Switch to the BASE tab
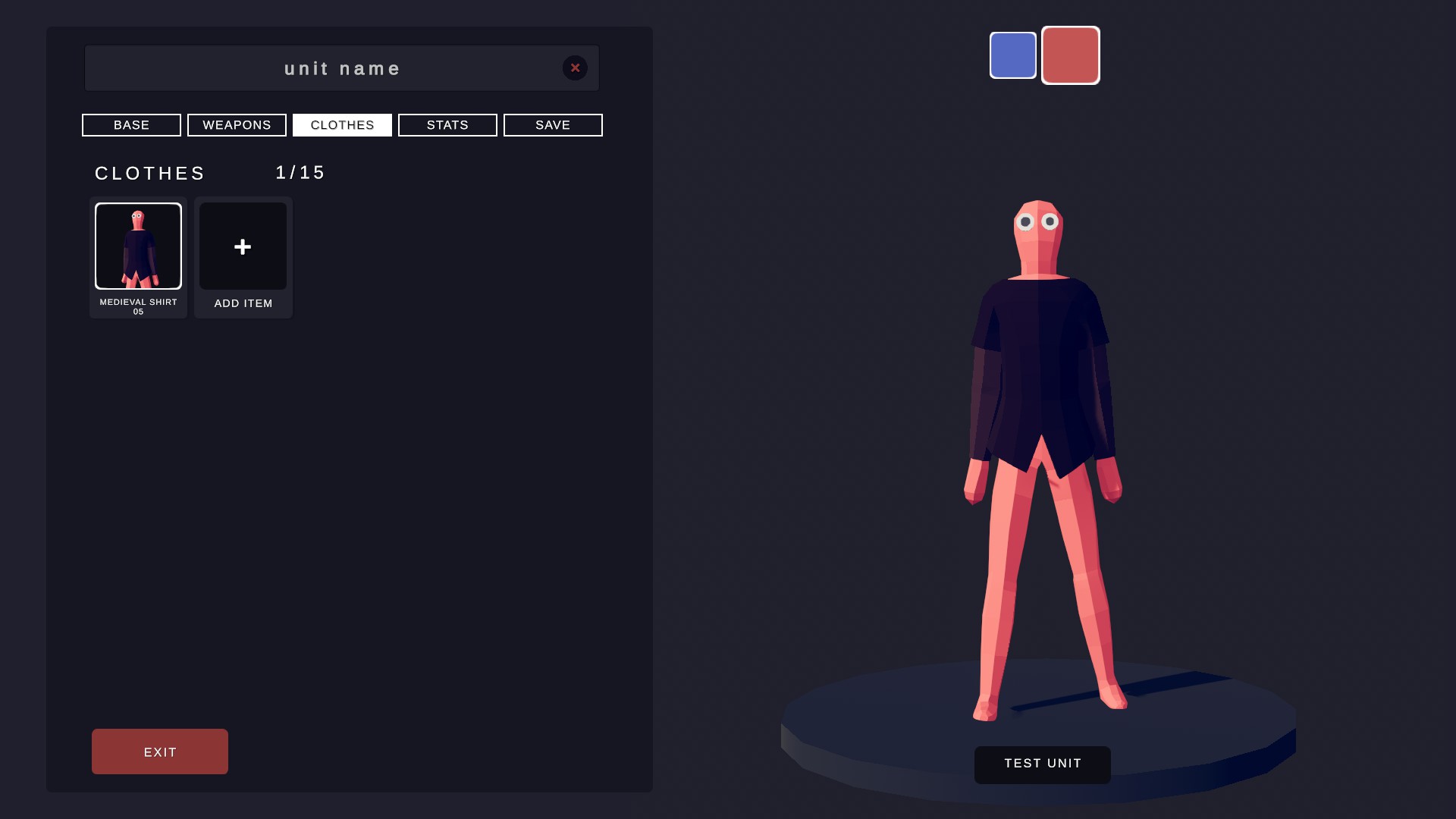1456x819 pixels. pyautogui.click(x=131, y=125)
